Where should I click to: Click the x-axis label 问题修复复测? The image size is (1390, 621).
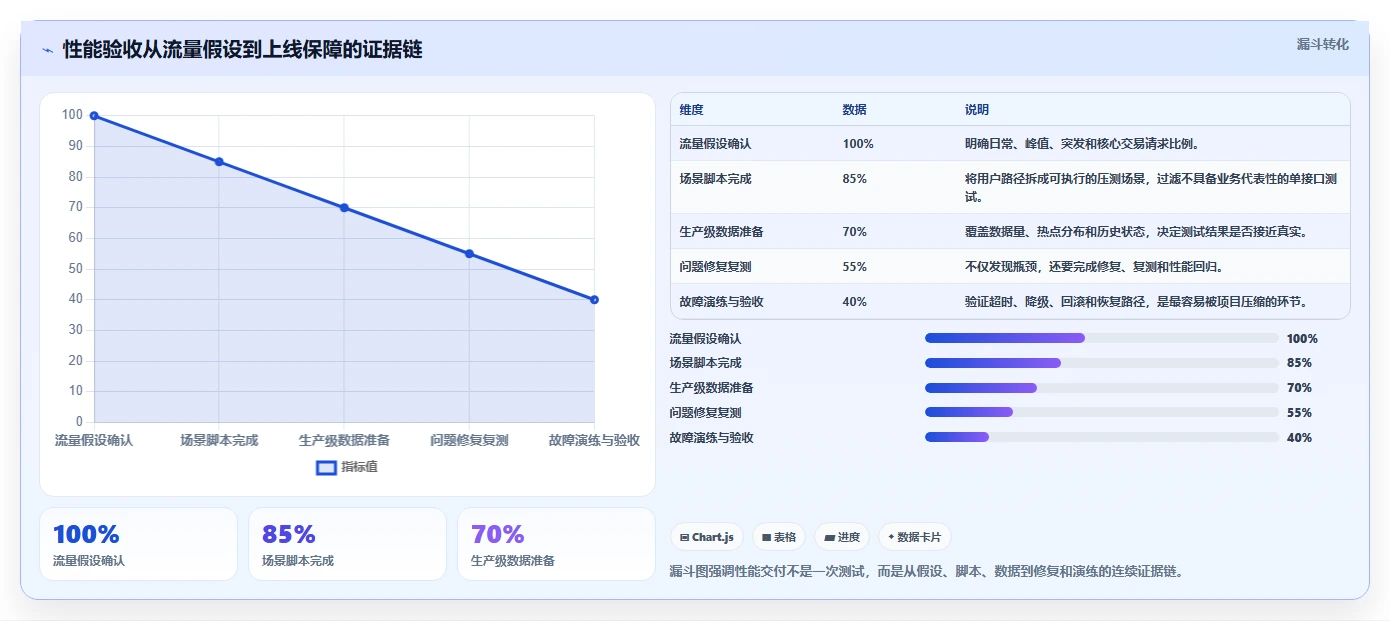(x=469, y=440)
